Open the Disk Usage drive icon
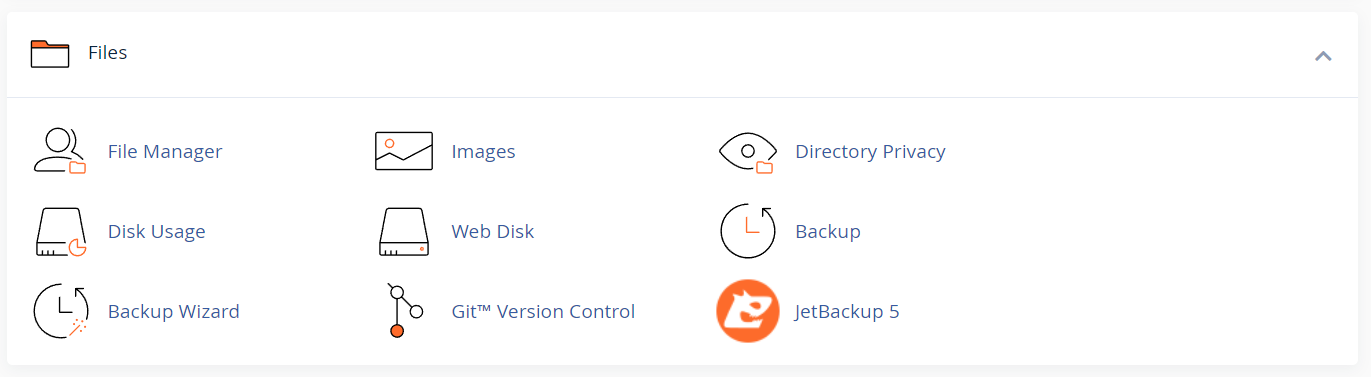The height and width of the screenshot is (377, 1371). click(60, 231)
